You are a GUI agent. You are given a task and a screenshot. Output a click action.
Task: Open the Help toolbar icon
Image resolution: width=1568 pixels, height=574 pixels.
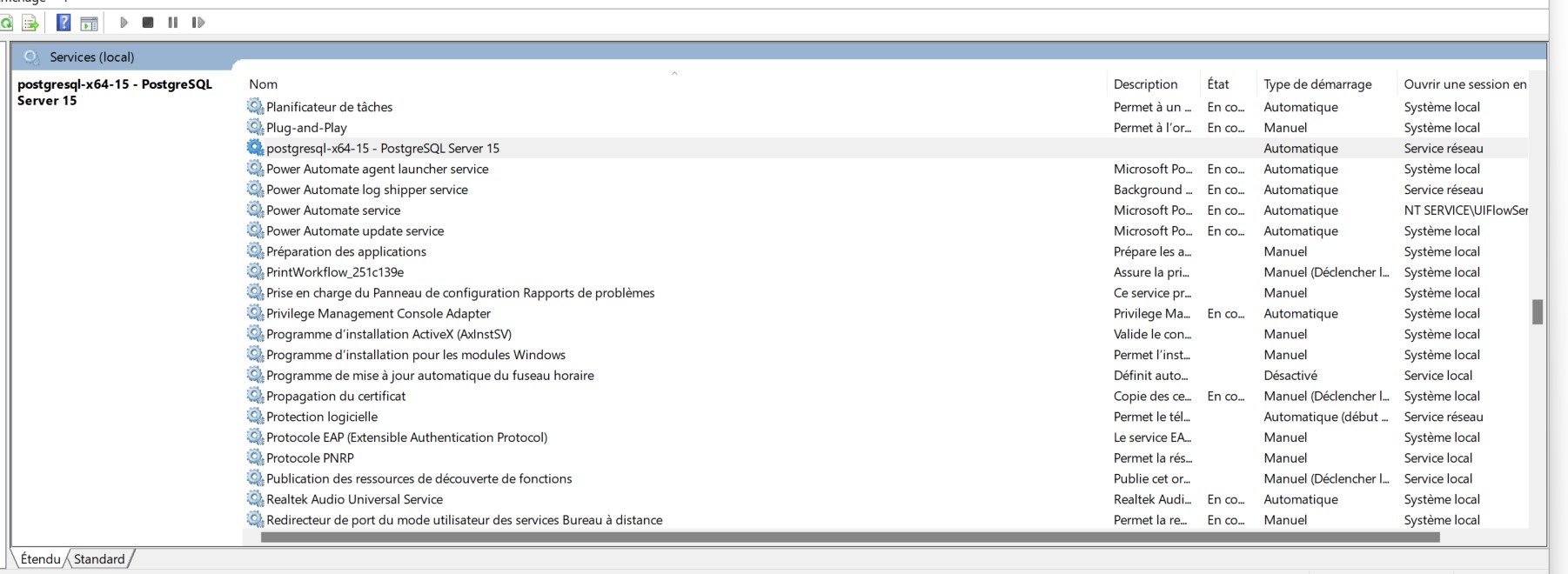63,23
